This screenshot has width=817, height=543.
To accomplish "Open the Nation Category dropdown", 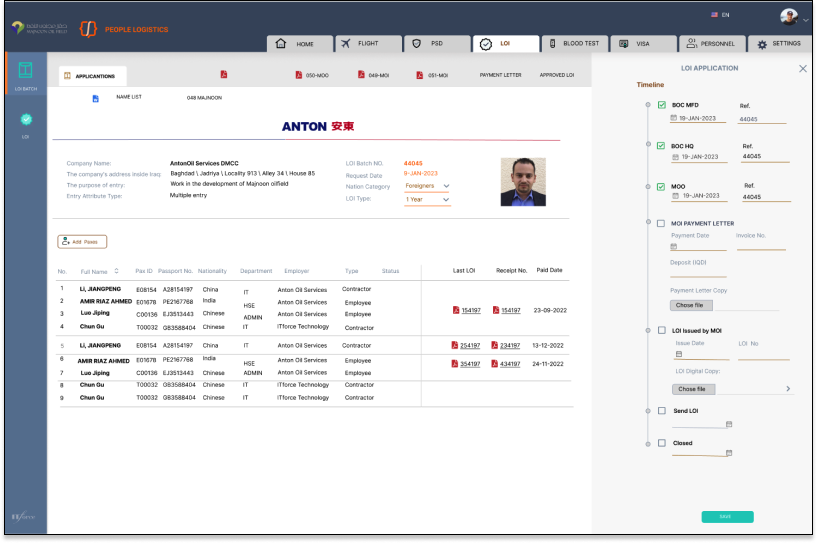I will [427, 186].
